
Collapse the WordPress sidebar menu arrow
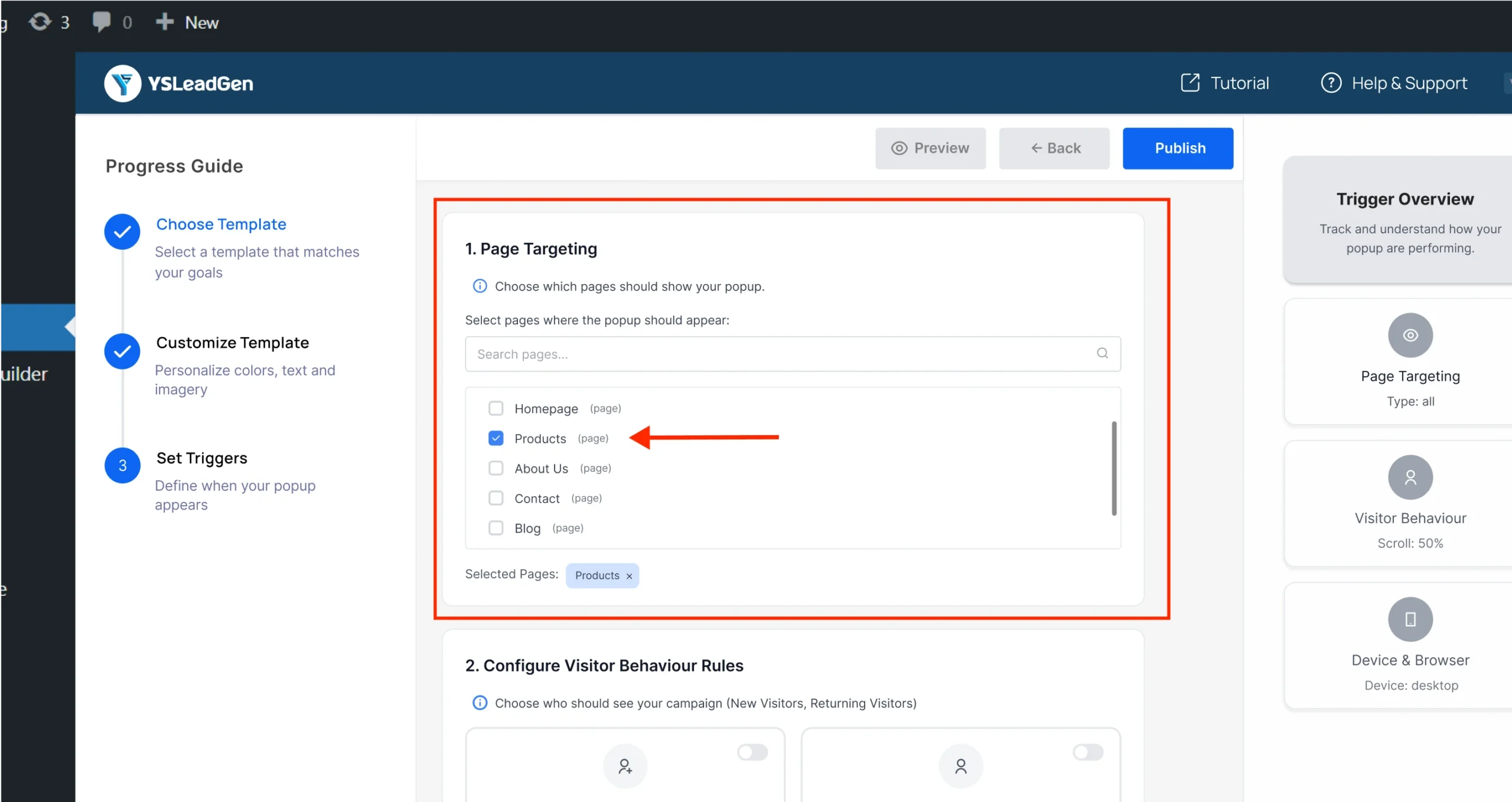coord(69,326)
